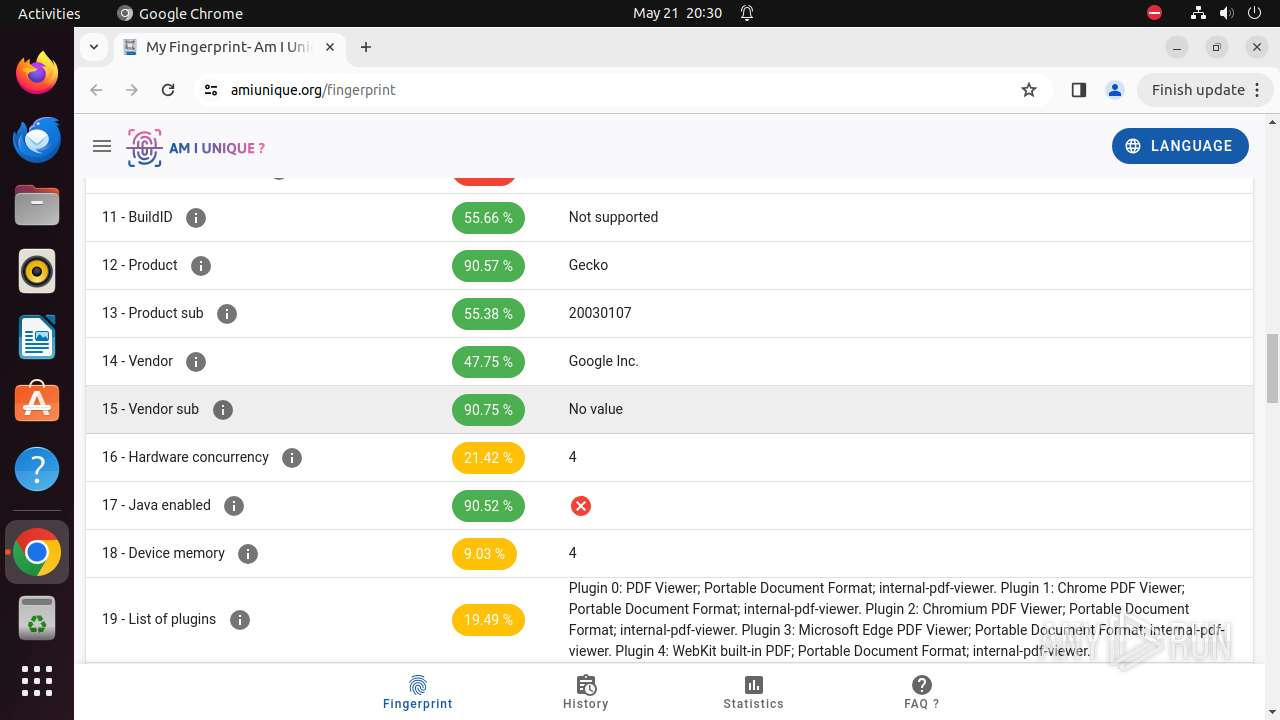Click the LANGUAGE button

pyautogui.click(x=1180, y=146)
